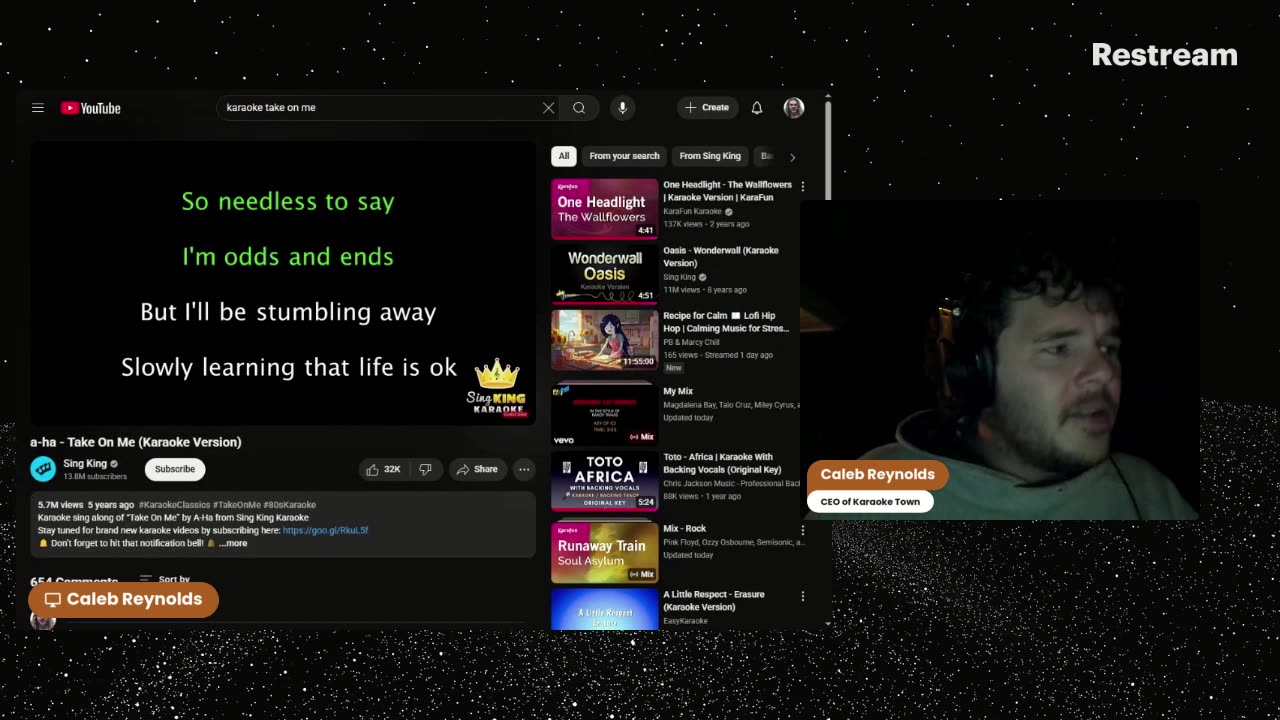Open the Wonderwall Oasis karaoke thumbnail
This screenshot has width=1280, height=720.
(x=605, y=274)
